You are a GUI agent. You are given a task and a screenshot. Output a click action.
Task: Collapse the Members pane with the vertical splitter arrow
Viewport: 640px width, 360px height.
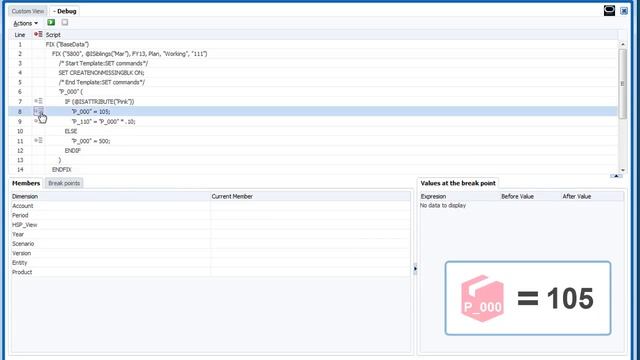click(x=415, y=269)
